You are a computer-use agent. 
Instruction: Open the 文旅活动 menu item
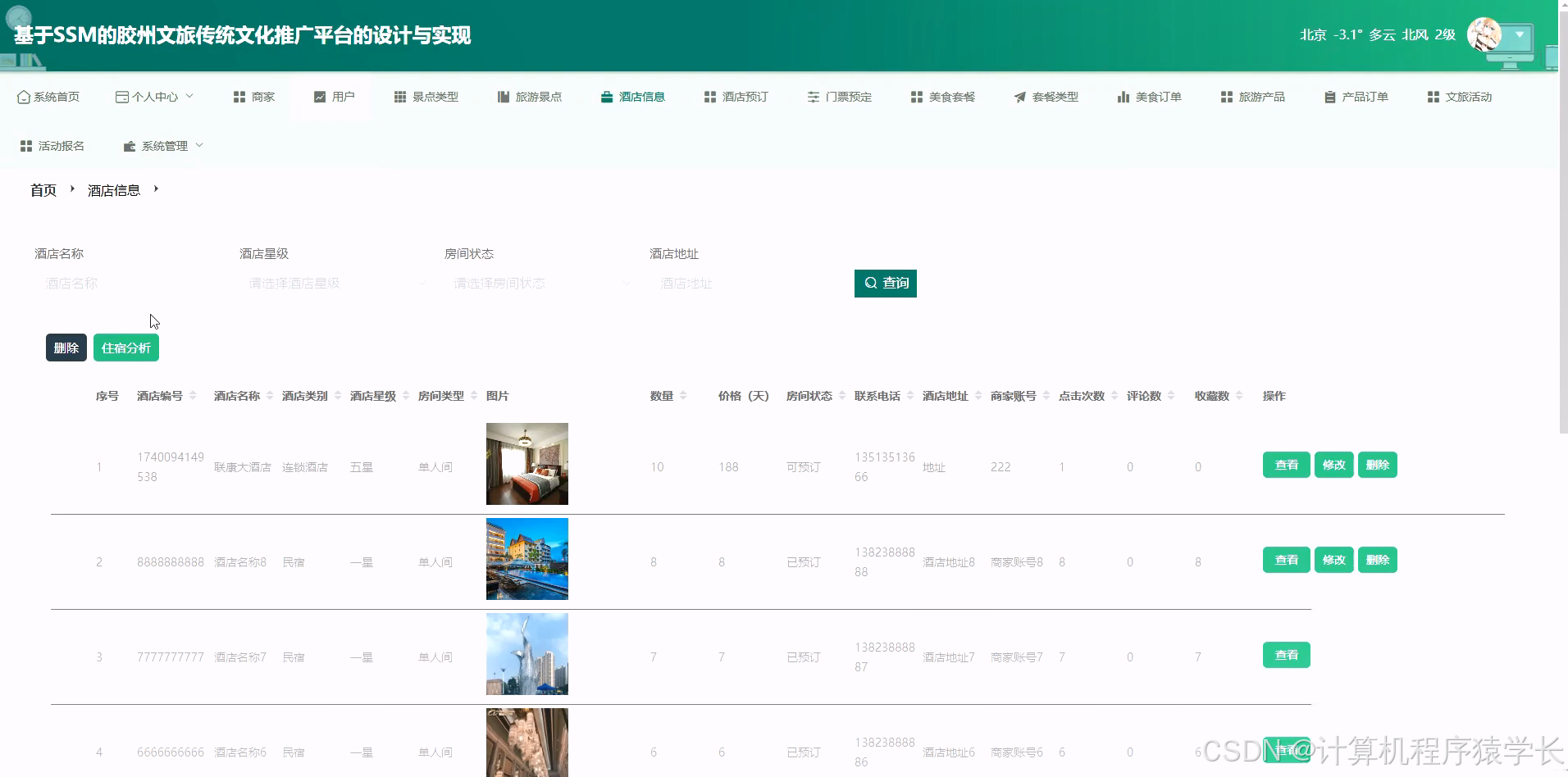point(1459,96)
